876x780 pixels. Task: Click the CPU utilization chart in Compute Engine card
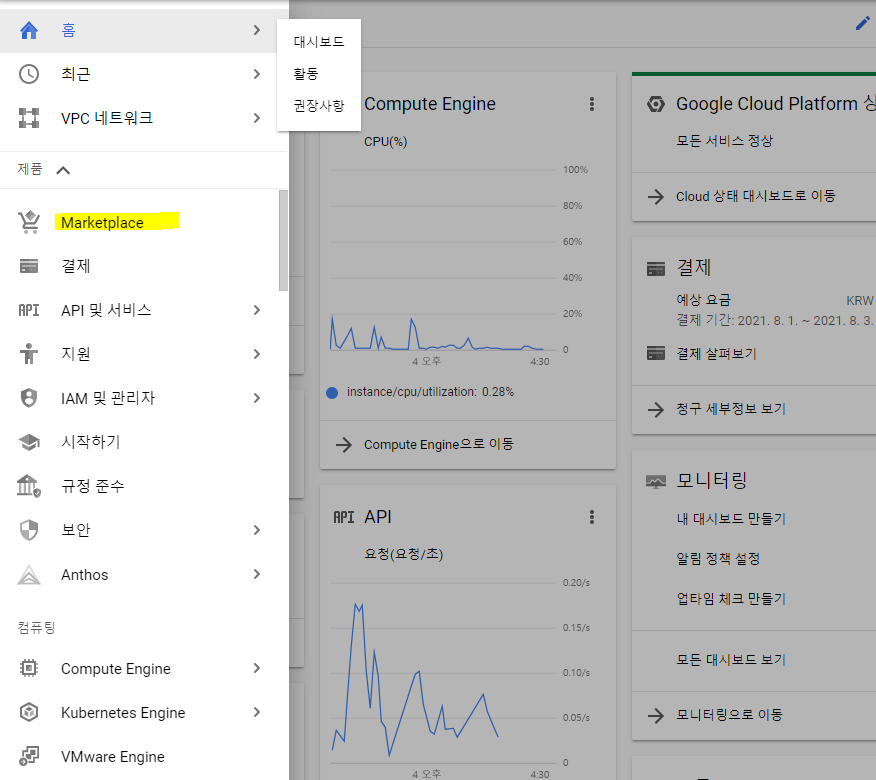442,260
